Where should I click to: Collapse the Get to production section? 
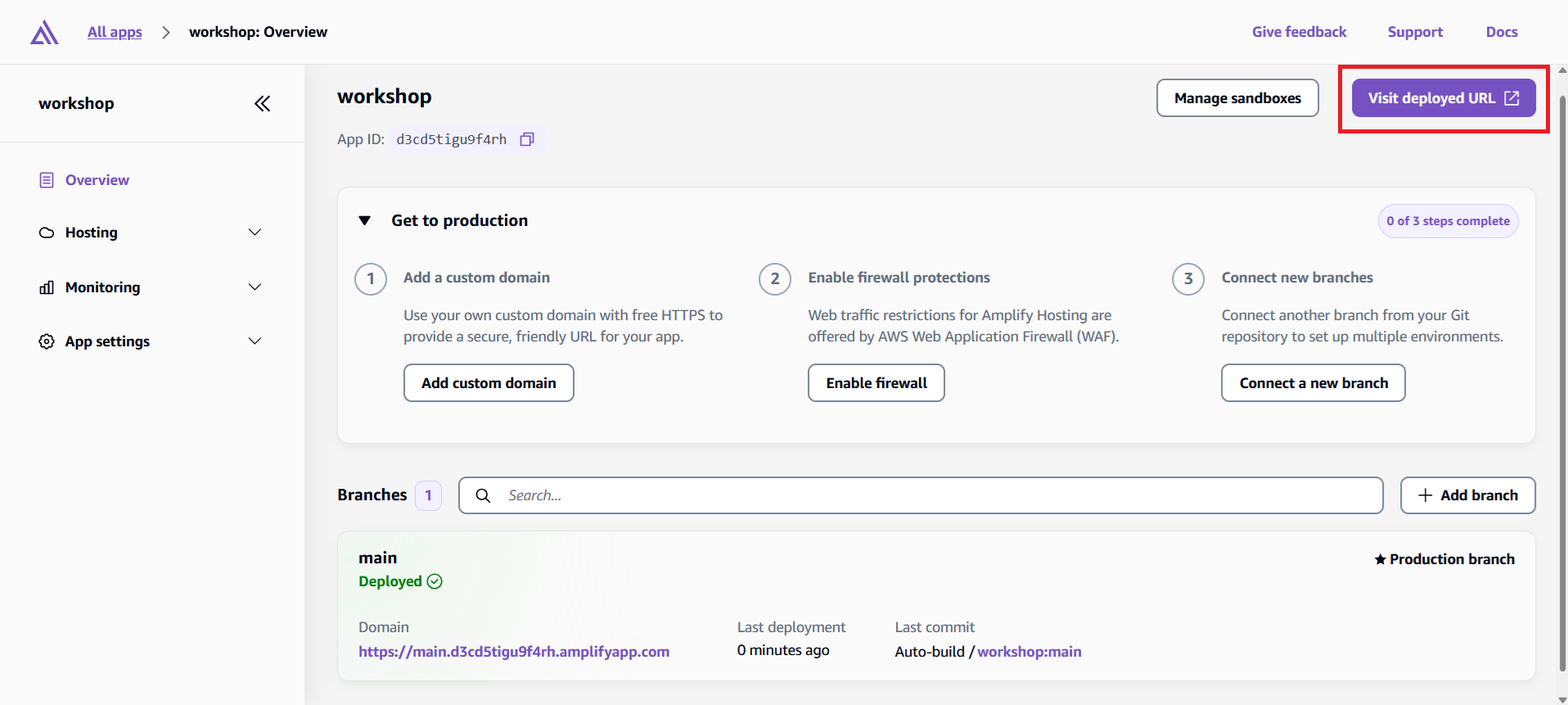pyautogui.click(x=365, y=221)
